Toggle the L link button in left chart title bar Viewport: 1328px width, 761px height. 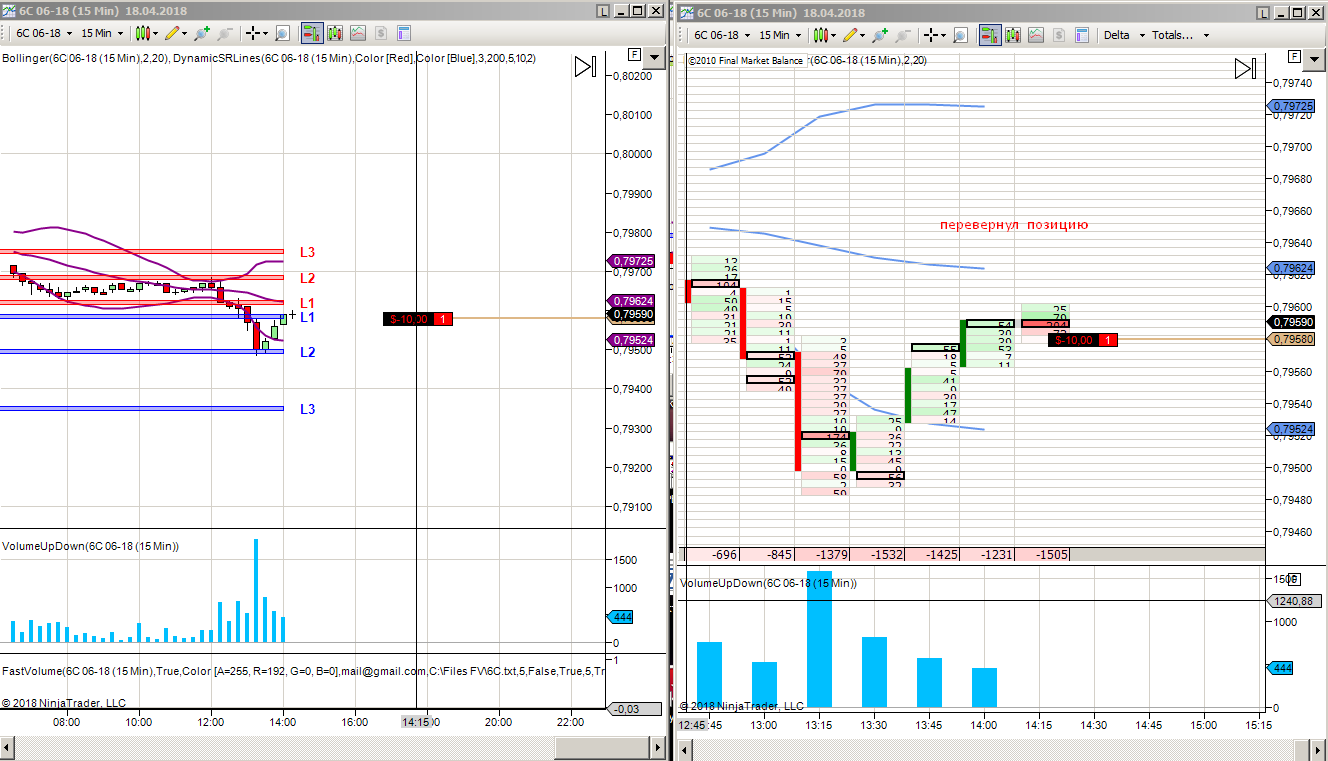(x=602, y=11)
